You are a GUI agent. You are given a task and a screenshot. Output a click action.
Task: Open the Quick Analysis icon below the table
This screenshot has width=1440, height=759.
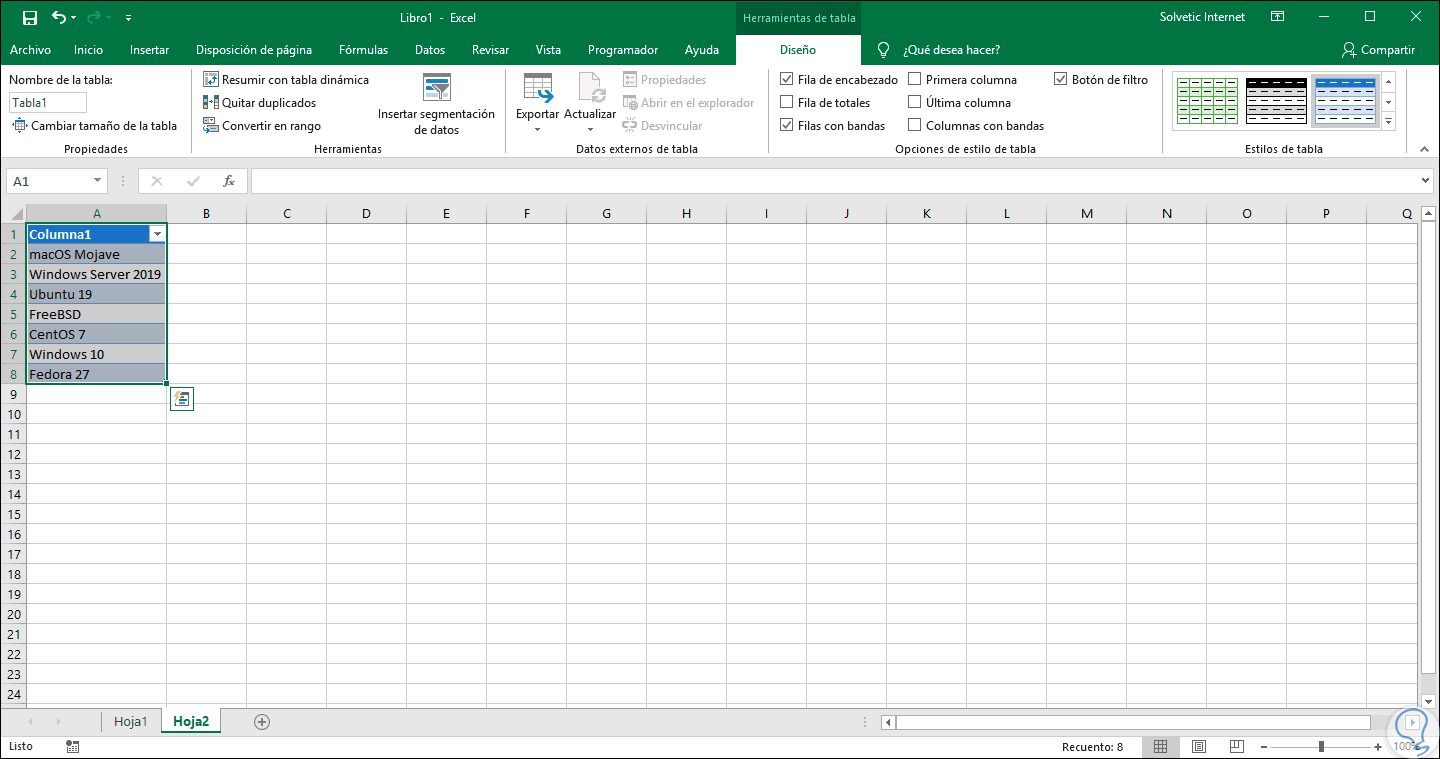pos(181,398)
